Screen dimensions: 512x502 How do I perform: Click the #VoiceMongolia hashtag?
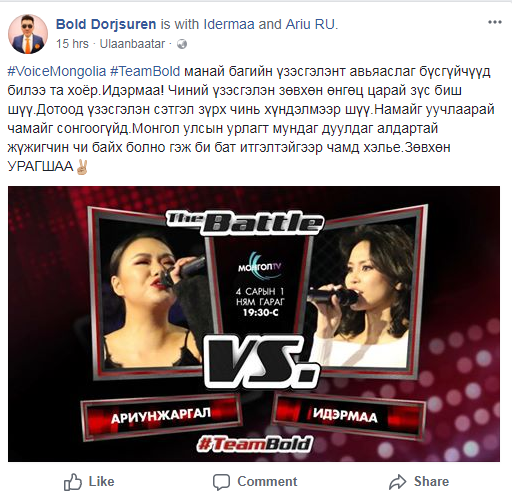pos(57,72)
